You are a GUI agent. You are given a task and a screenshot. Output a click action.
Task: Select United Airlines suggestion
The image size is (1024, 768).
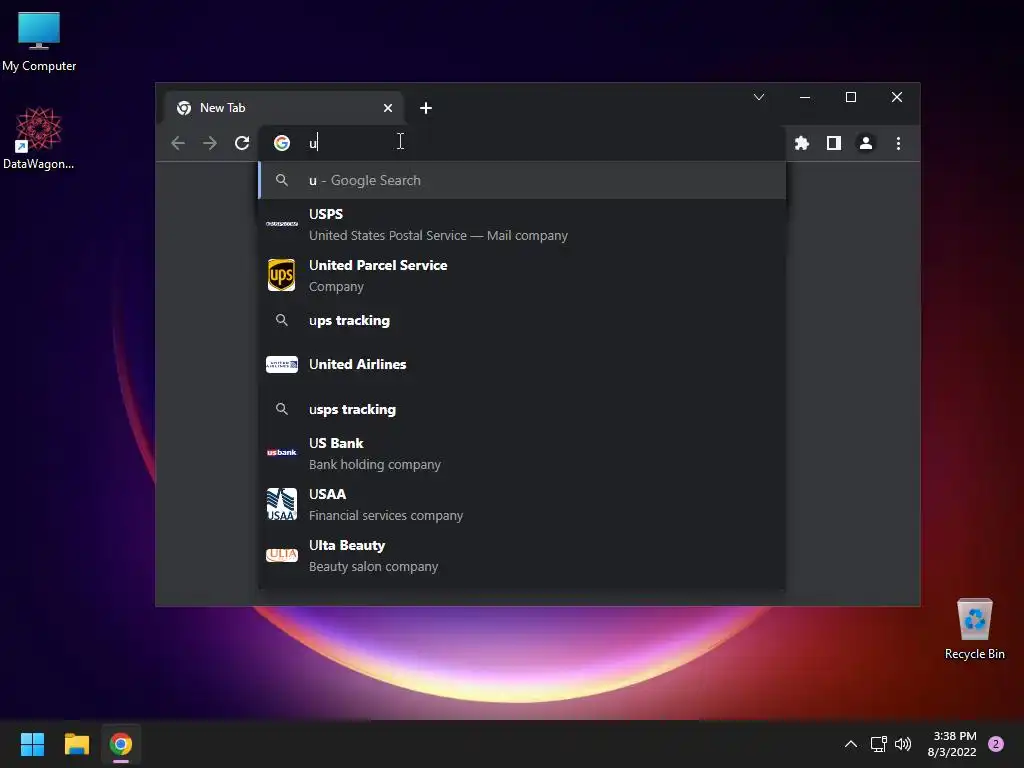[x=522, y=364]
